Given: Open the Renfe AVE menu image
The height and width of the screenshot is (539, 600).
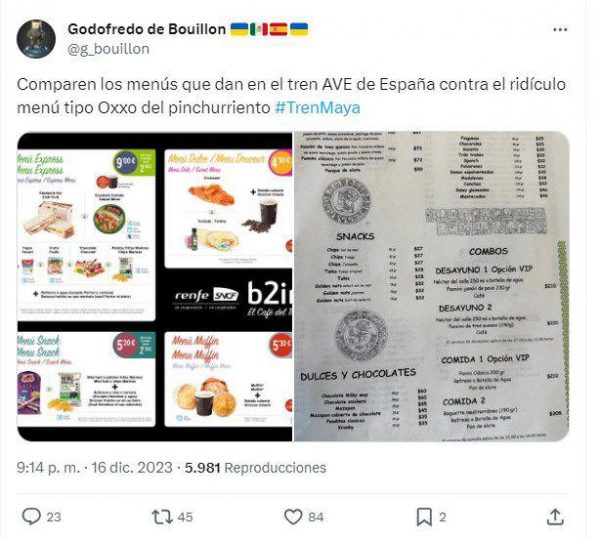Looking at the screenshot, I should point(155,287).
